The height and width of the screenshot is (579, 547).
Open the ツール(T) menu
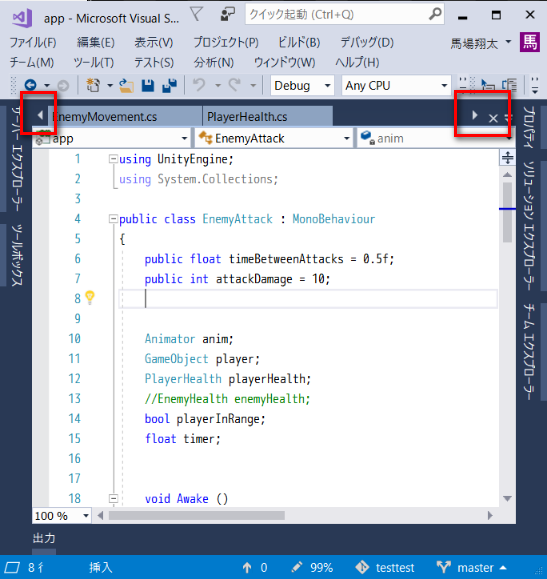94,62
